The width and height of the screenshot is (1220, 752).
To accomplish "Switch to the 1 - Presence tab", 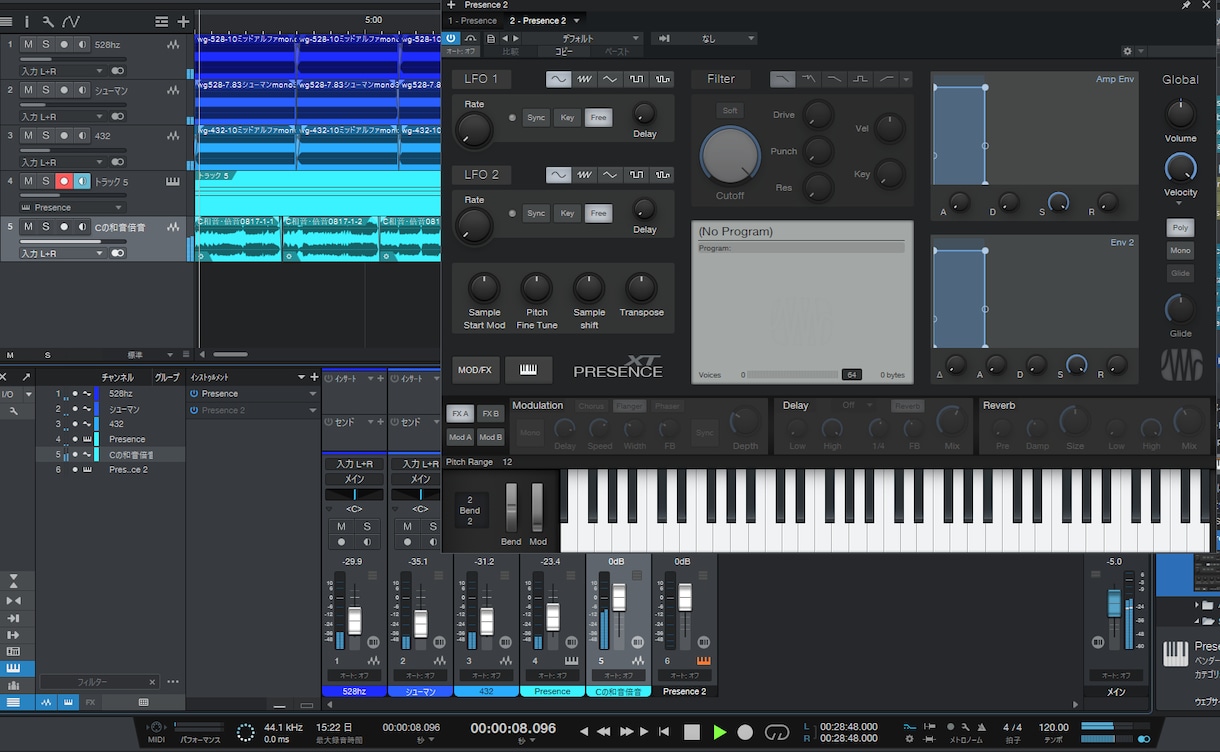I will [473, 20].
